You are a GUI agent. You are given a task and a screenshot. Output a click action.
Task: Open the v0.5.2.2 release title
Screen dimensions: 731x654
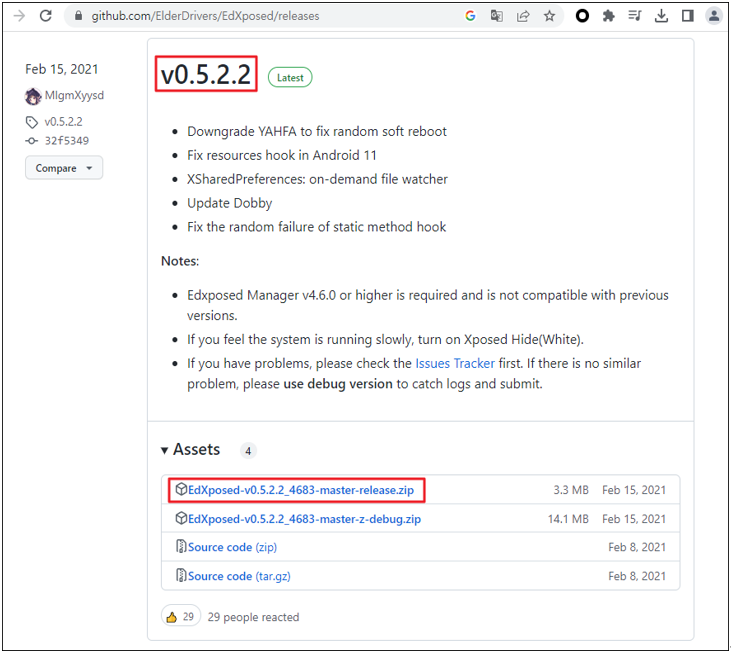(x=206, y=75)
